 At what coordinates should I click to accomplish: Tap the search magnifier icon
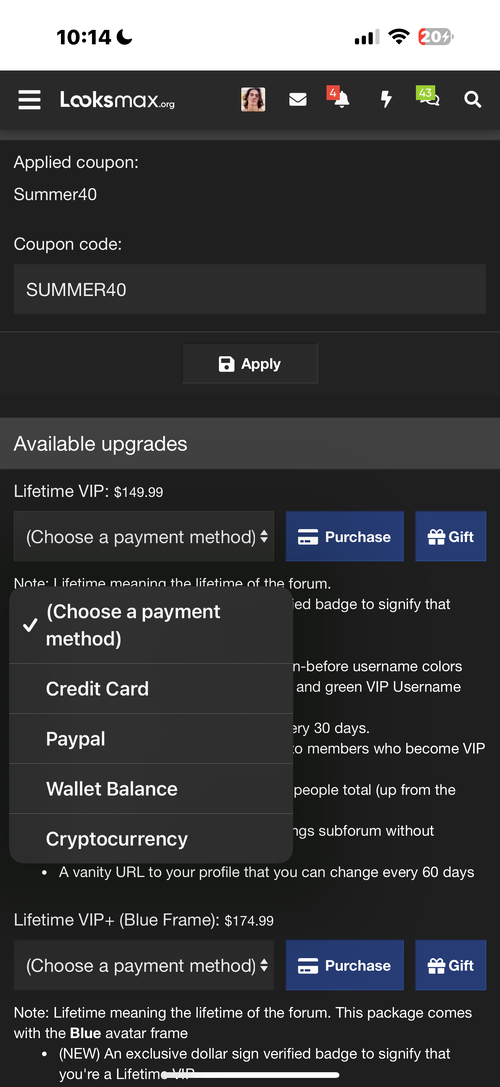pyautogui.click(x=472, y=100)
